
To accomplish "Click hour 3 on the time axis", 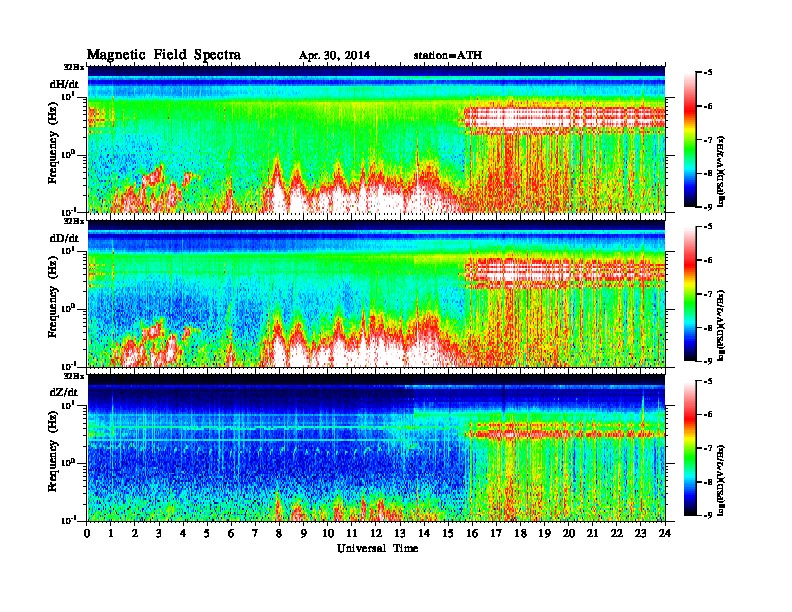I will tap(159, 533).
